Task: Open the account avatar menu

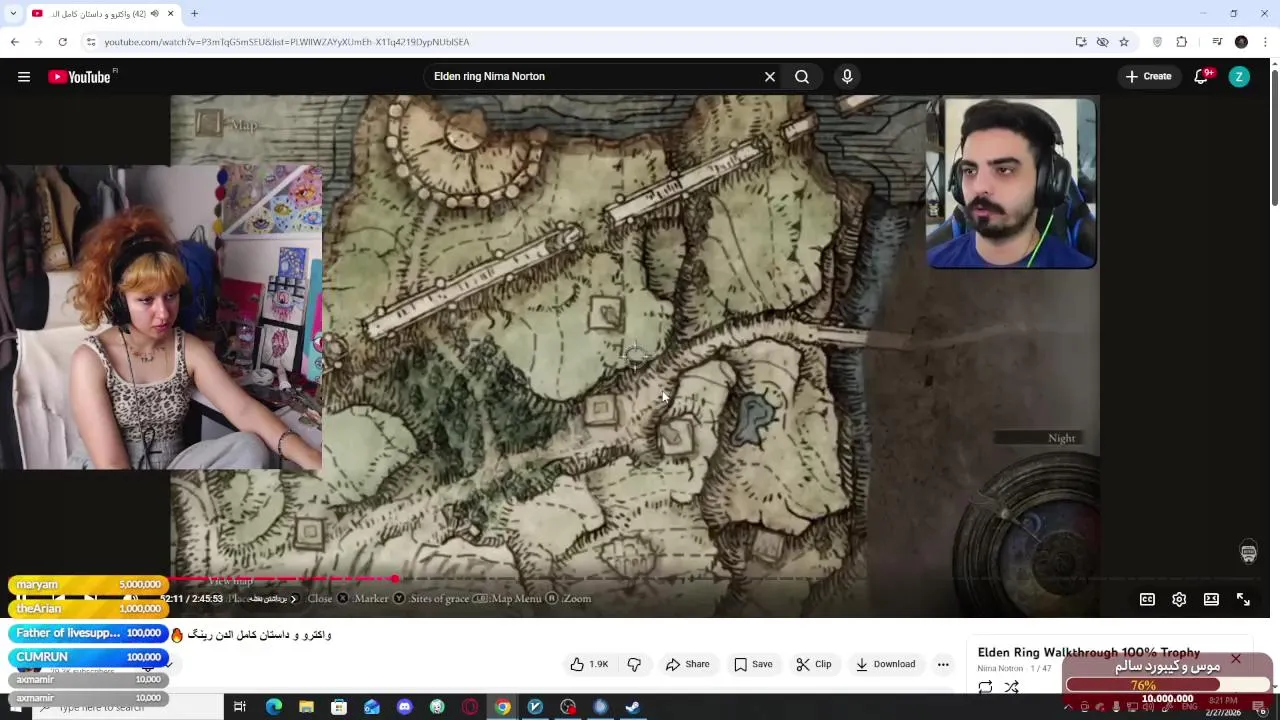Action: [1239, 77]
